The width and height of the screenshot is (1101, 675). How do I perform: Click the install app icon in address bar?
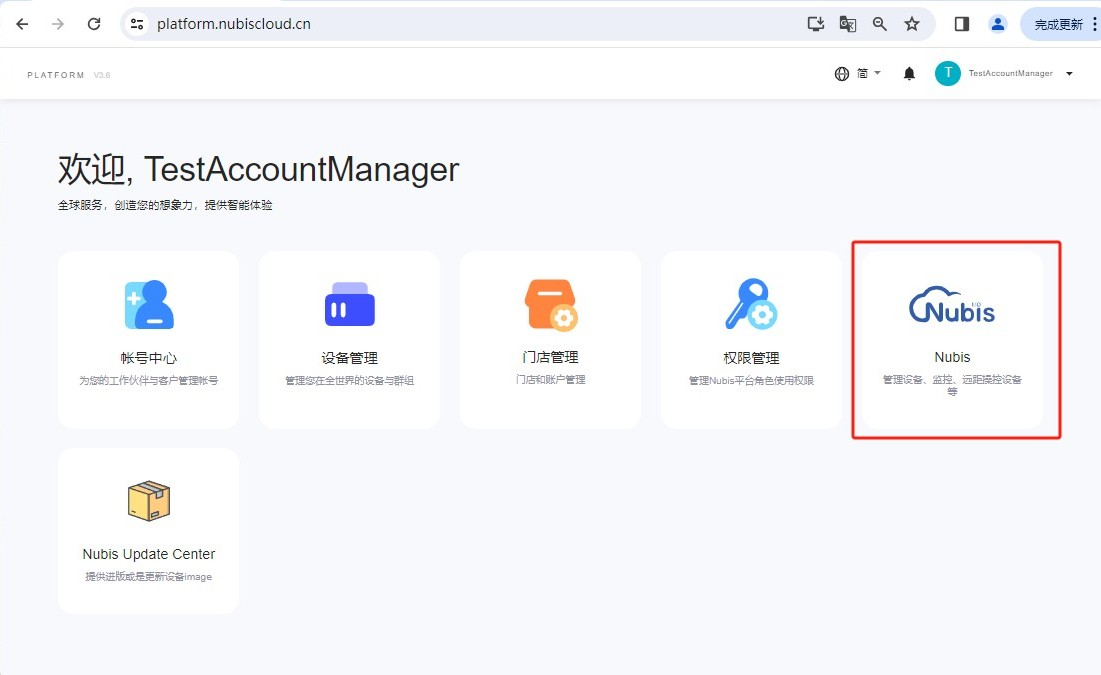coord(815,24)
